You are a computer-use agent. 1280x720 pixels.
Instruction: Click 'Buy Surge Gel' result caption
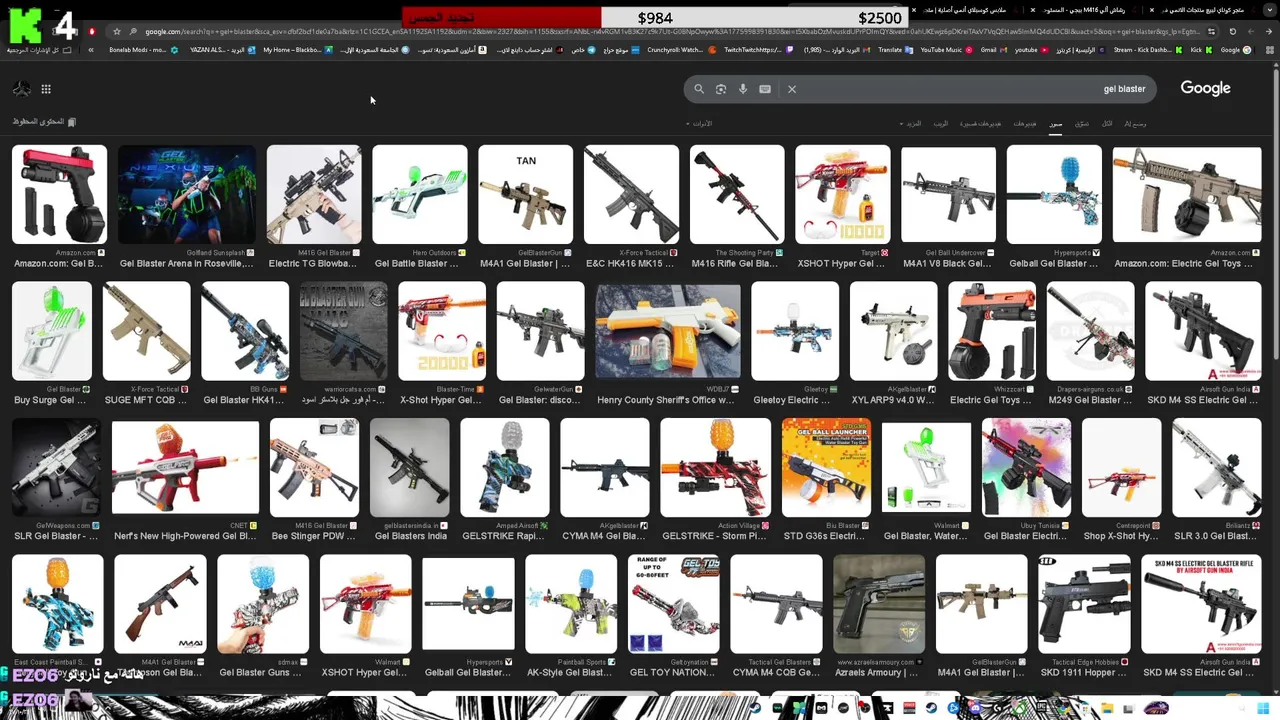pyautogui.click(x=50, y=400)
